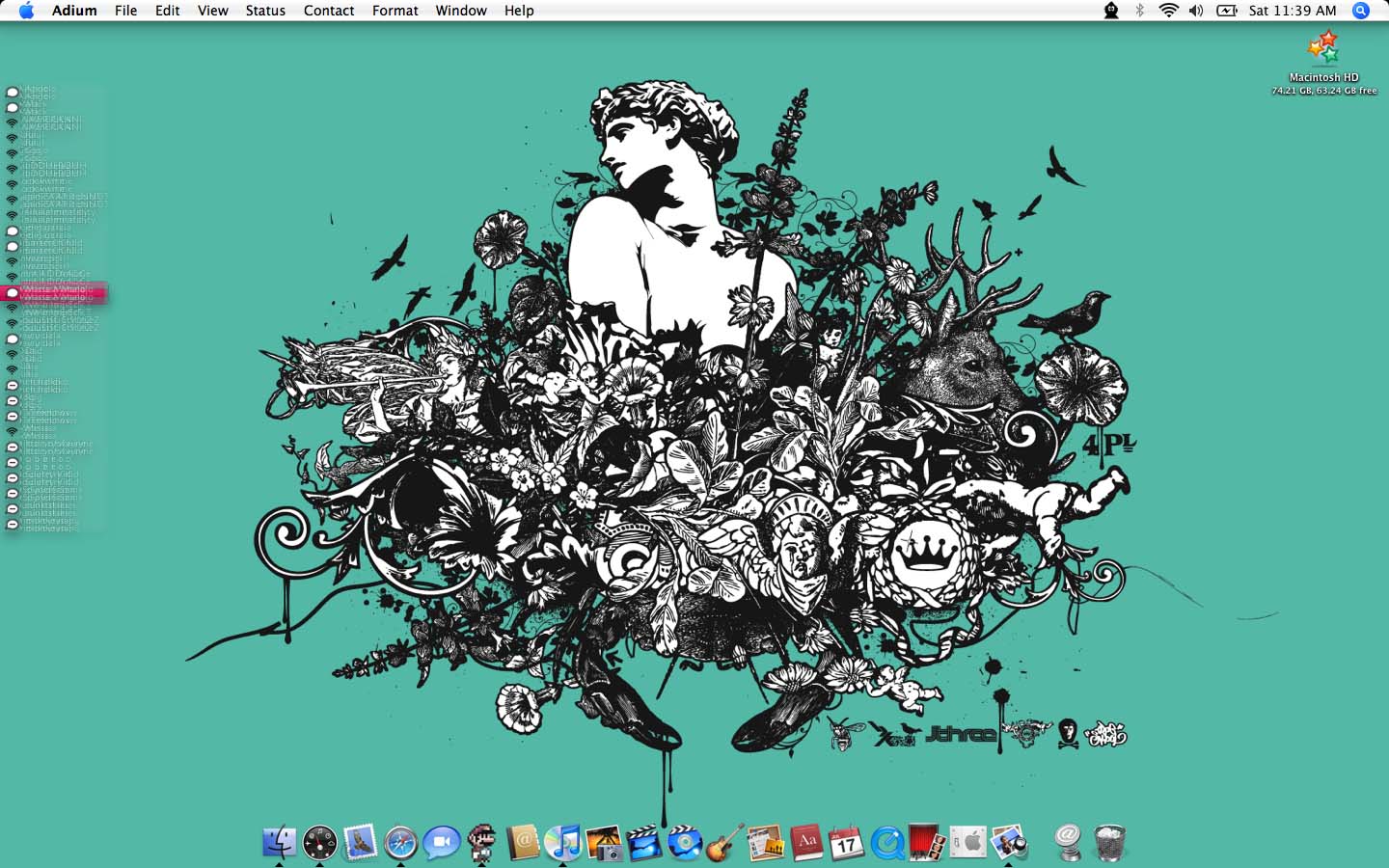The image size is (1389, 868).
Task: Open iDVD from the dock
Action: pyautogui.click(x=685, y=842)
